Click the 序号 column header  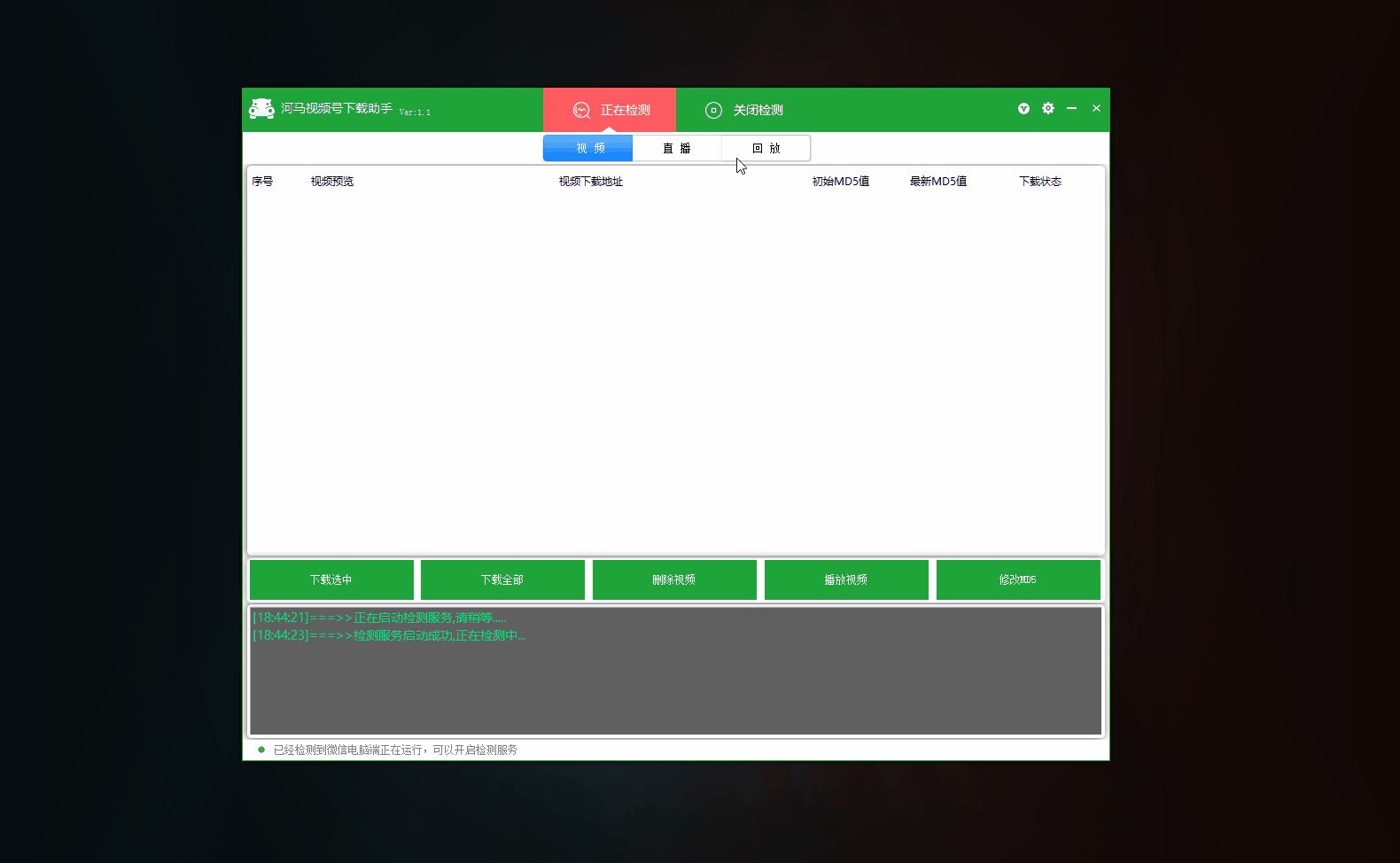262,182
